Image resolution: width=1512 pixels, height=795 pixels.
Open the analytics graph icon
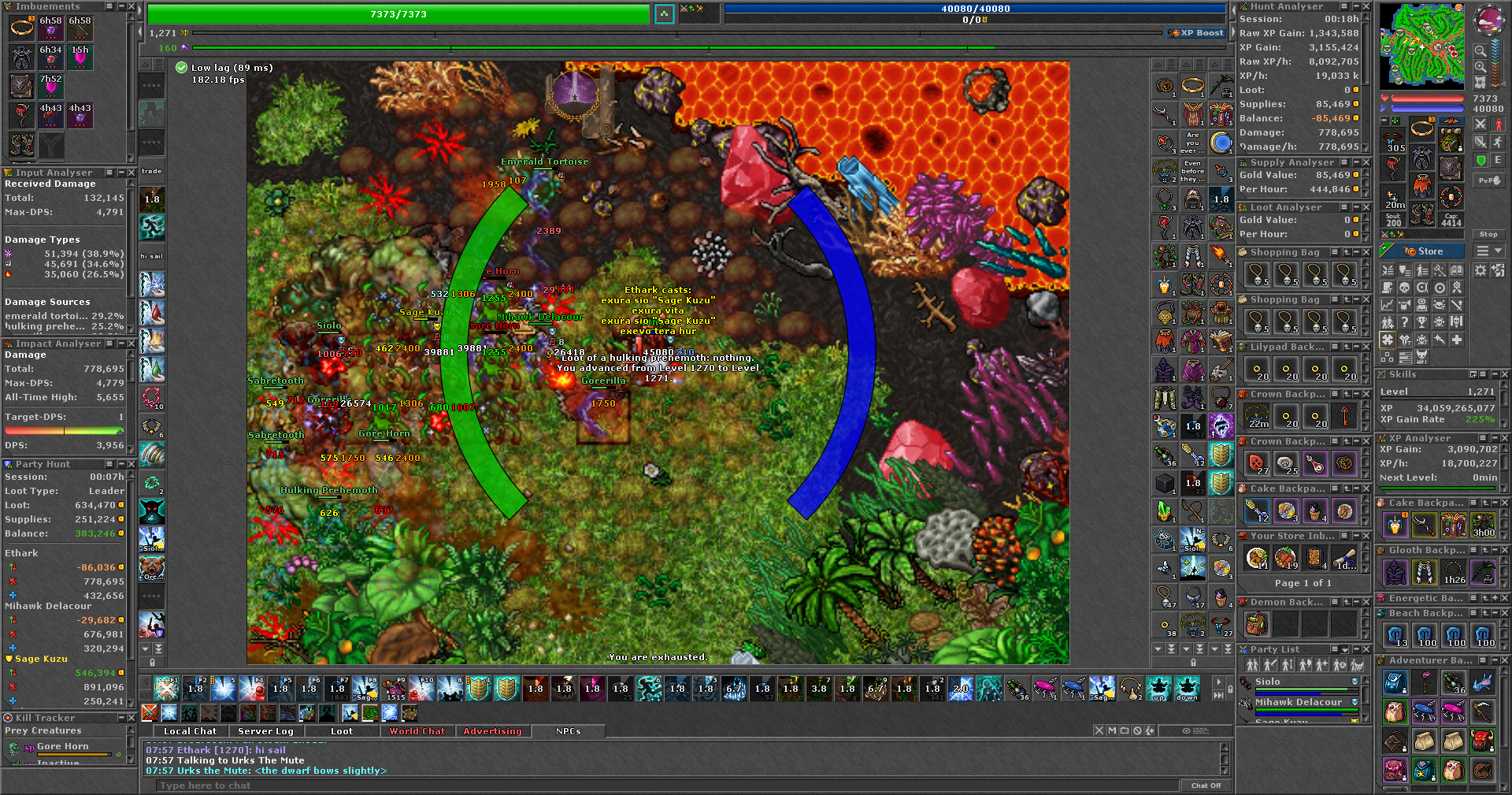coord(1388,305)
